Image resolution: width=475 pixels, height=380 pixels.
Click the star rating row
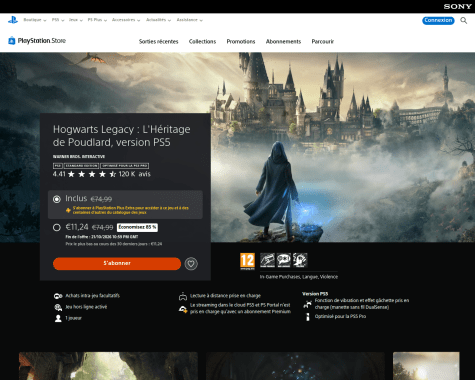[x=92, y=174]
